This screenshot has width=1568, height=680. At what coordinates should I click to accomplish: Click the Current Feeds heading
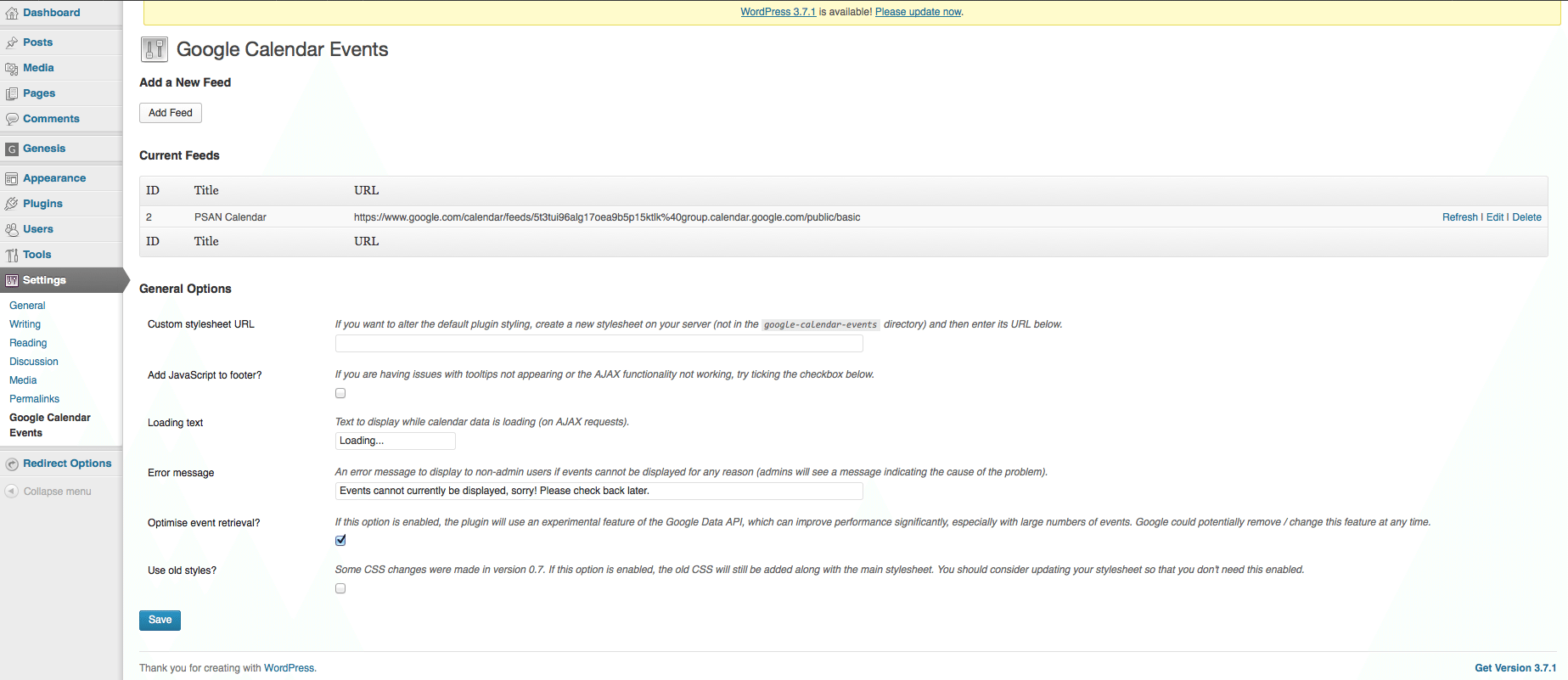pos(179,155)
